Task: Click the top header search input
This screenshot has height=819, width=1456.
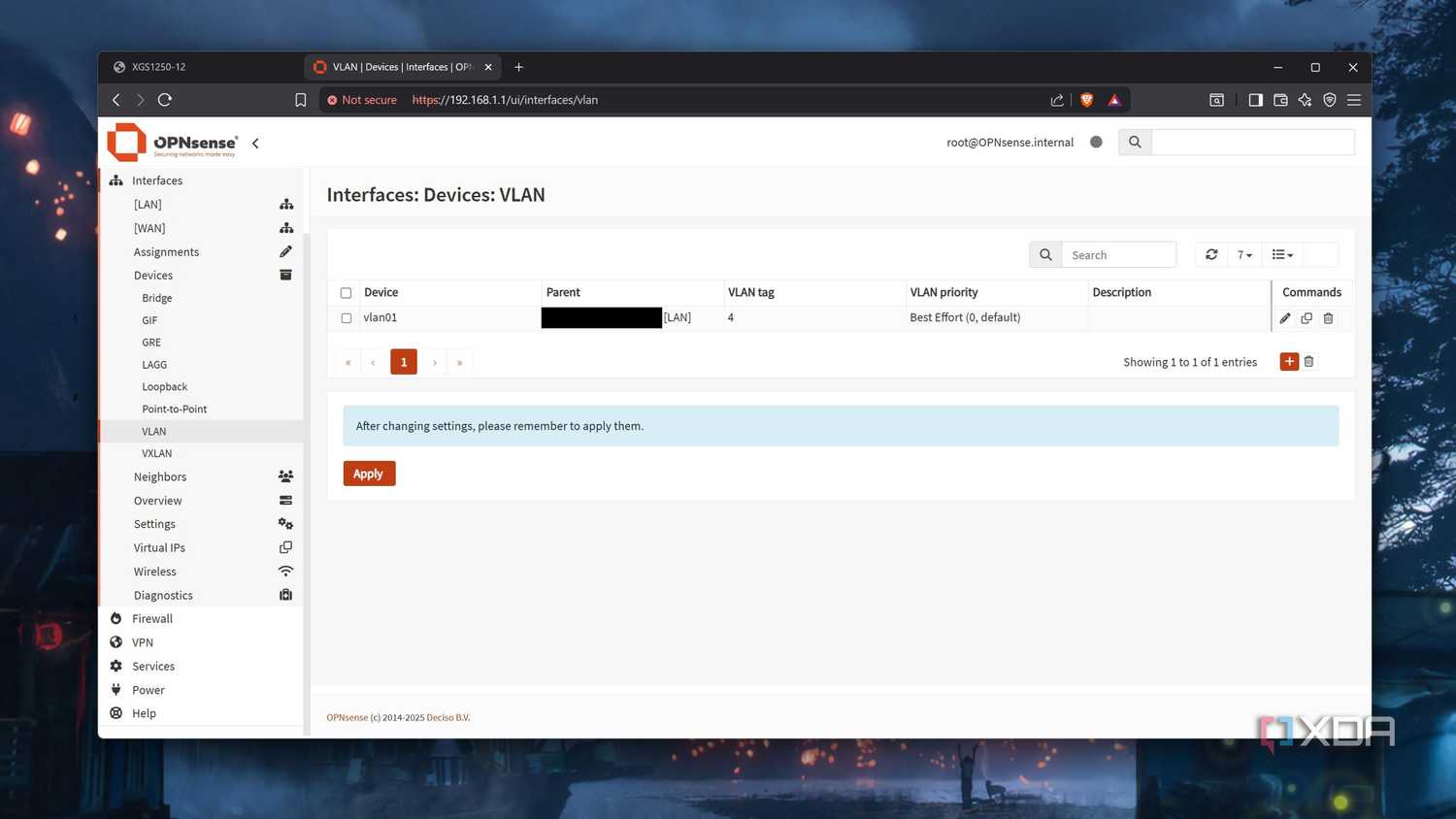Action: tap(1252, 142)
